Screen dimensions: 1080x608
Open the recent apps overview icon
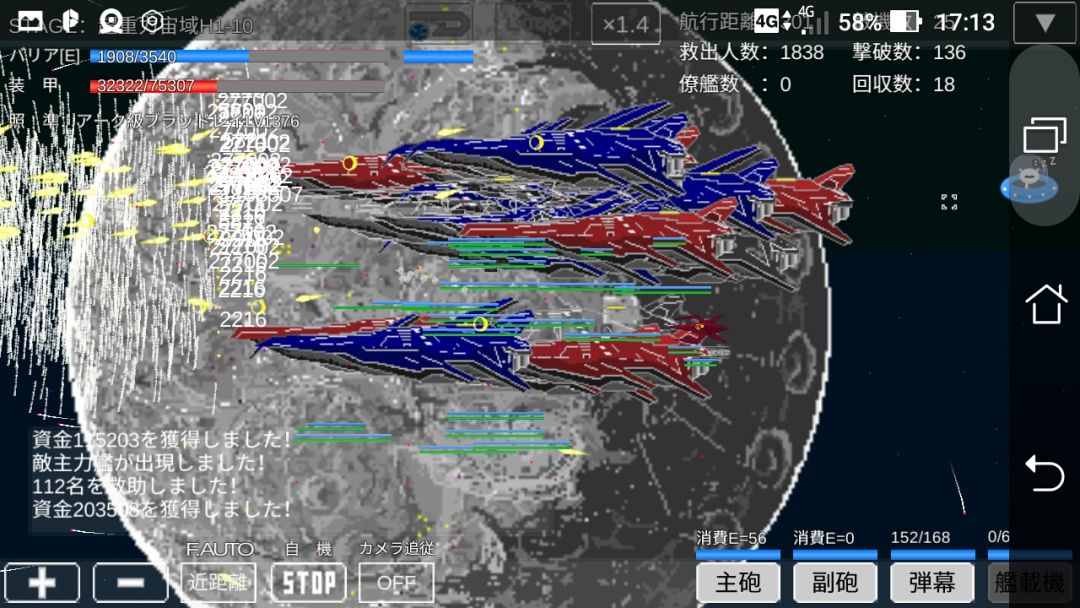pos(1044,135)
